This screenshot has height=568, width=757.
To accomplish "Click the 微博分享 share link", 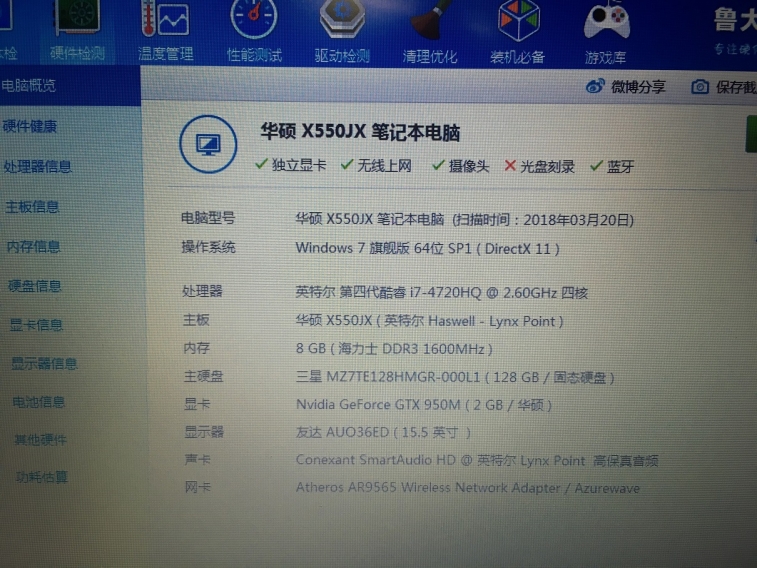I will [x=638, y=87].
